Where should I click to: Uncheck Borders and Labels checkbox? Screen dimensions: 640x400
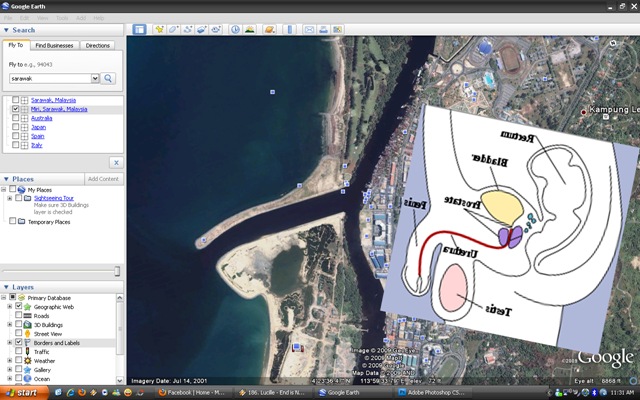(18, 342)
